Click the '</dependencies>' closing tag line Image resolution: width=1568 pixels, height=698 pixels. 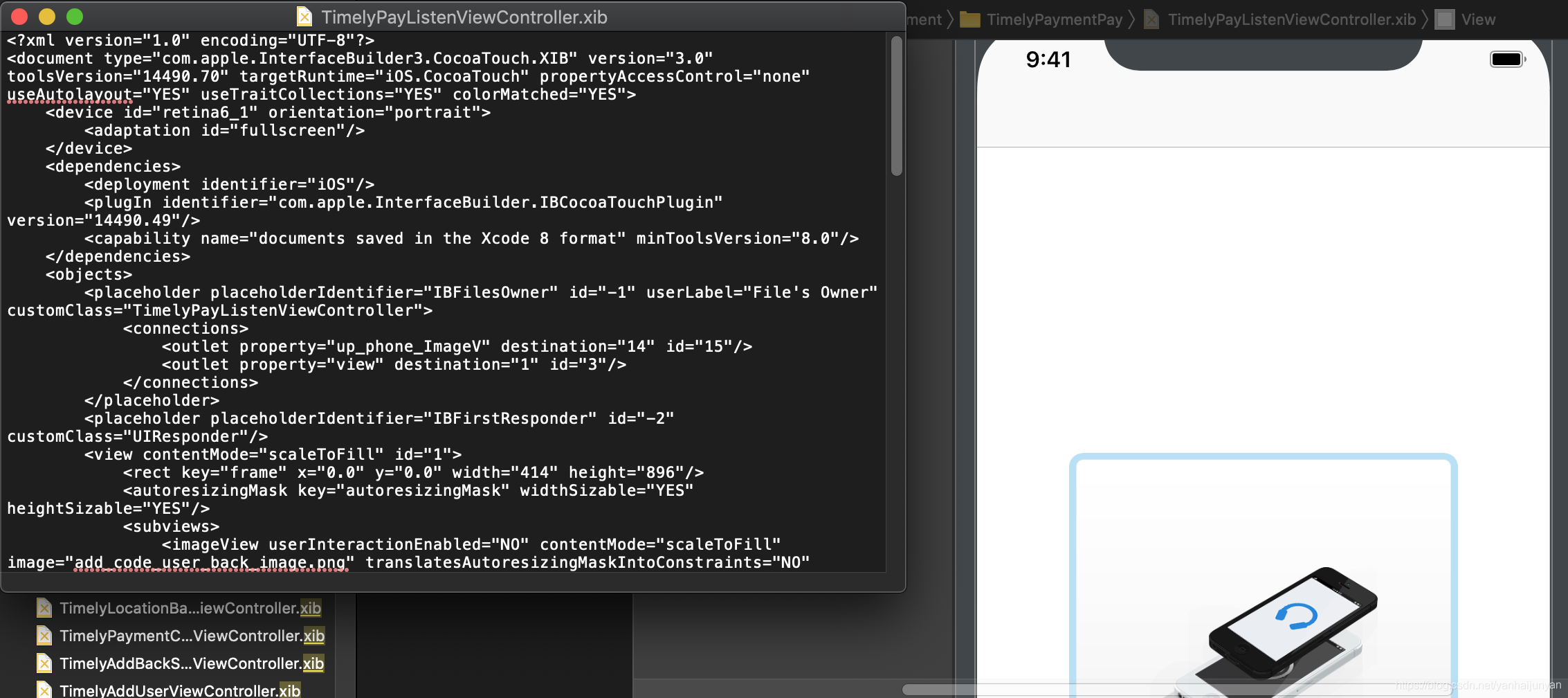pos(118,256)
